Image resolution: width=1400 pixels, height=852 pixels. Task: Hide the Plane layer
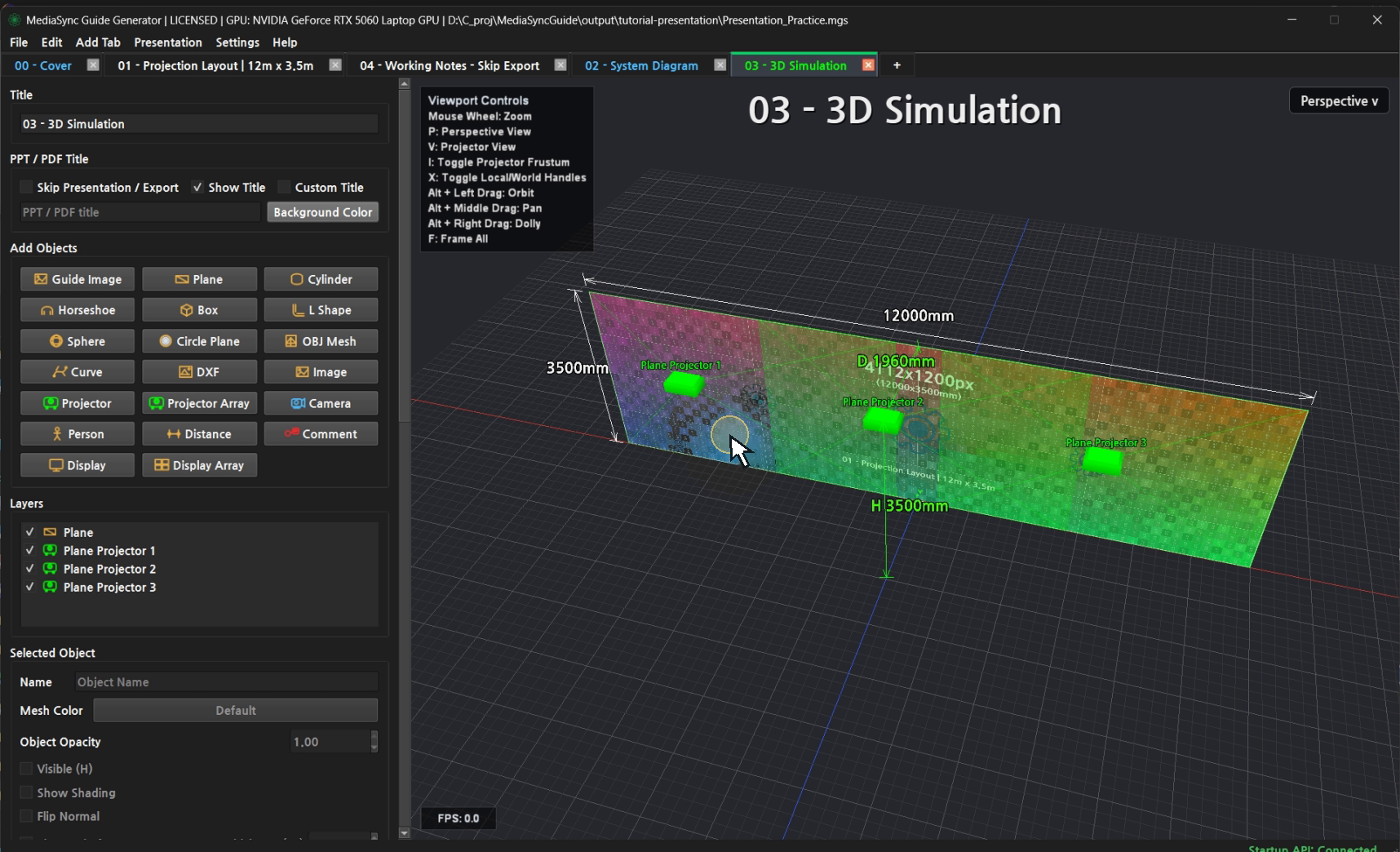(30, 532)
